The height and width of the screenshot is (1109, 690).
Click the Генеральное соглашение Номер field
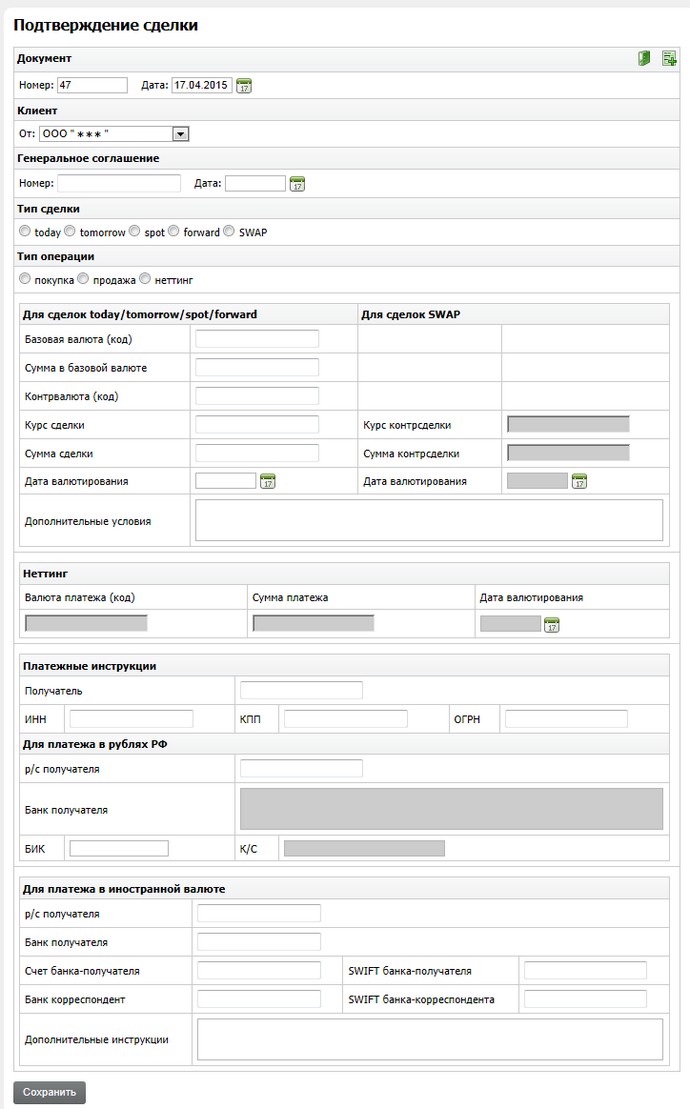[119, 183]
